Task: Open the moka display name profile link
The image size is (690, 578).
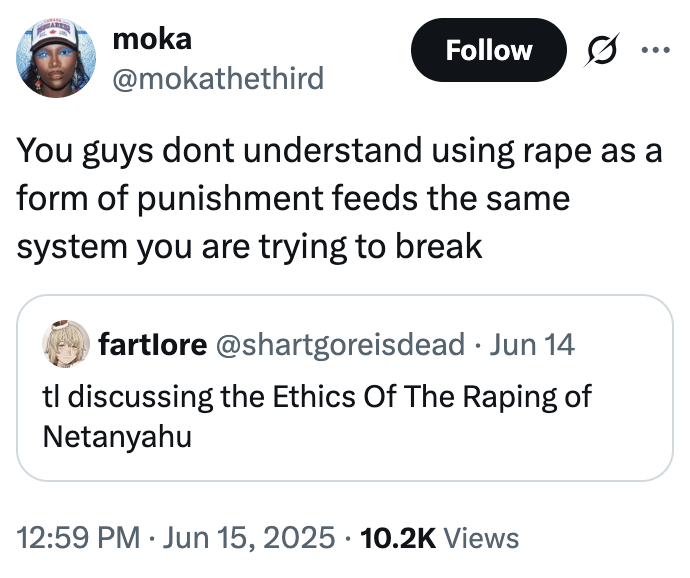Action: pos(153,38)
